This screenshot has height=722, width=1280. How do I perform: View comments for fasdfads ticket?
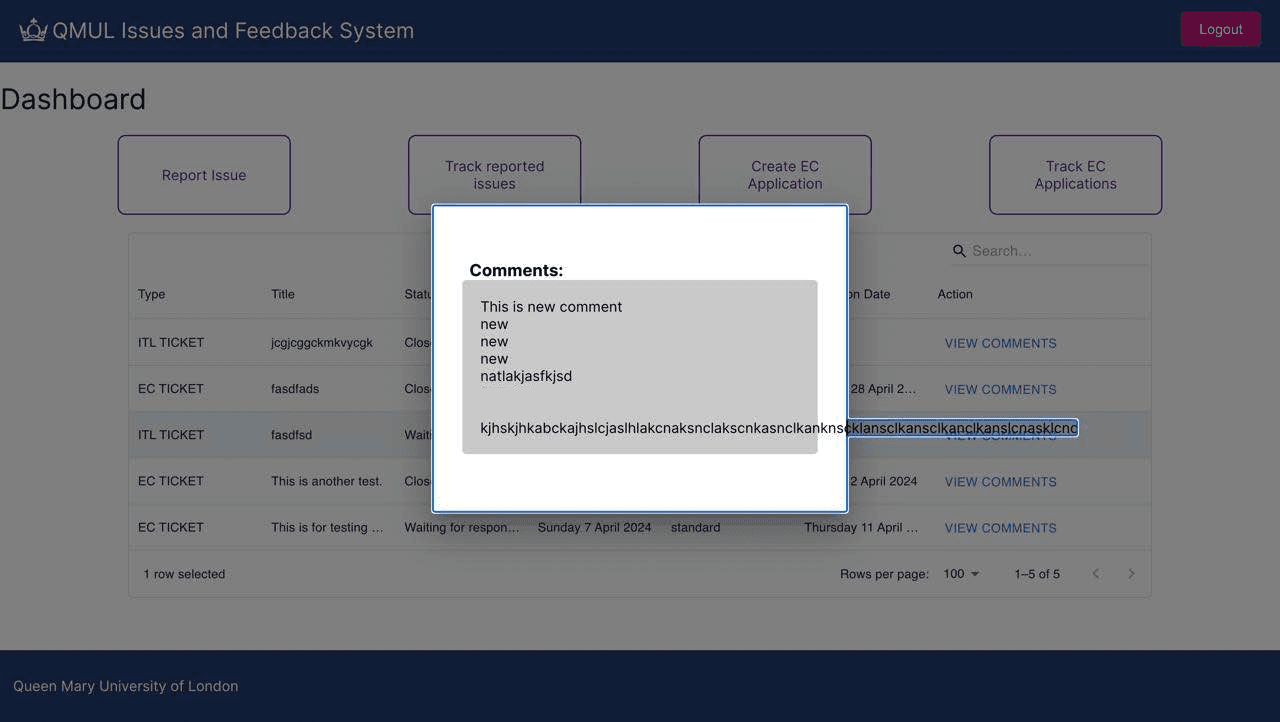click(1000, 389)
